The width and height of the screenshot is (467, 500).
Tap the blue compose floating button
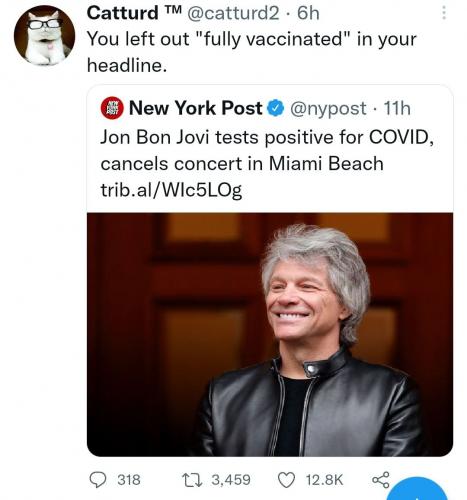click(418, 489)
